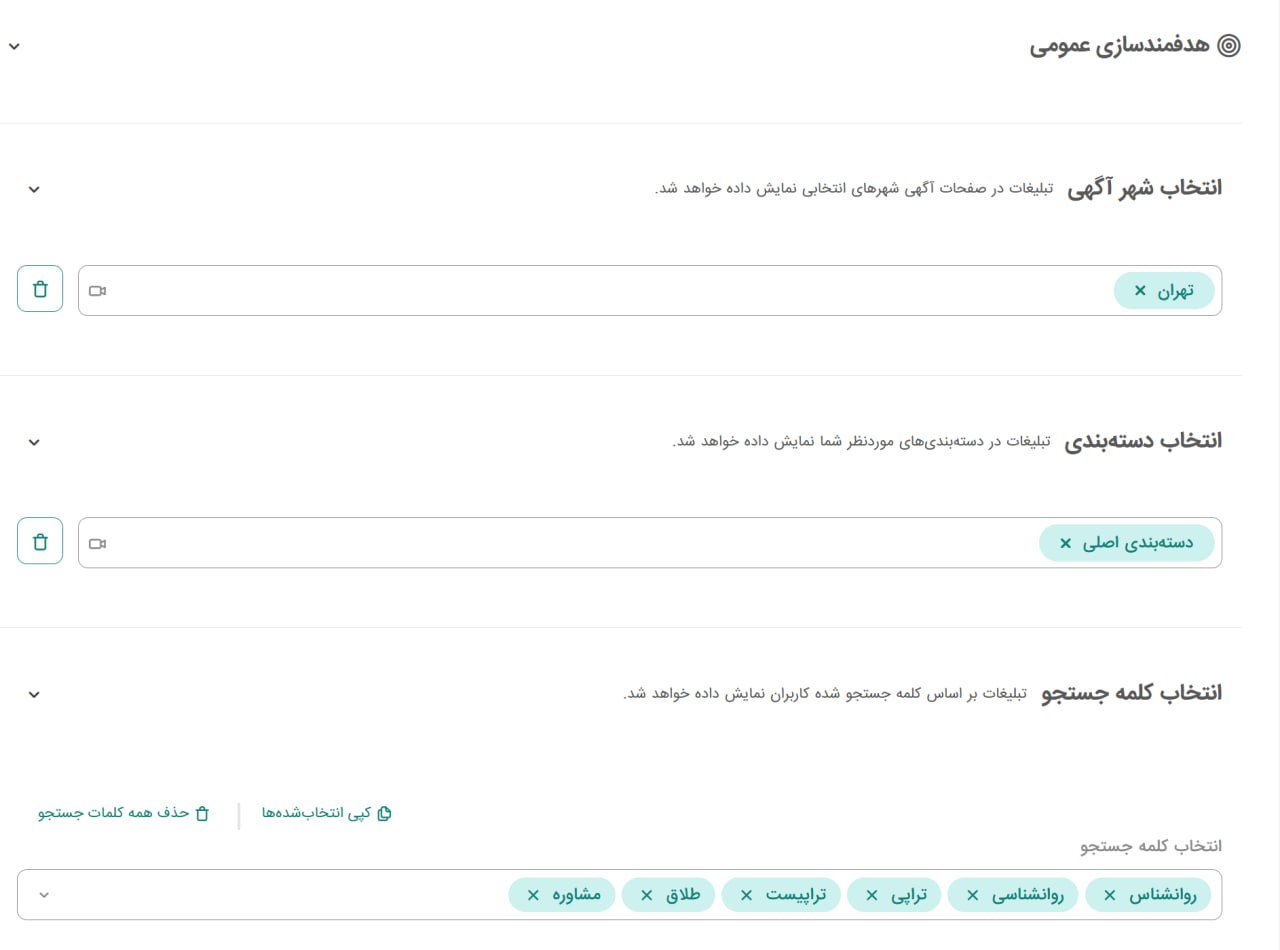Click the trash icon beside the city input
The image size is (1280, 950).
pos(39,289)
